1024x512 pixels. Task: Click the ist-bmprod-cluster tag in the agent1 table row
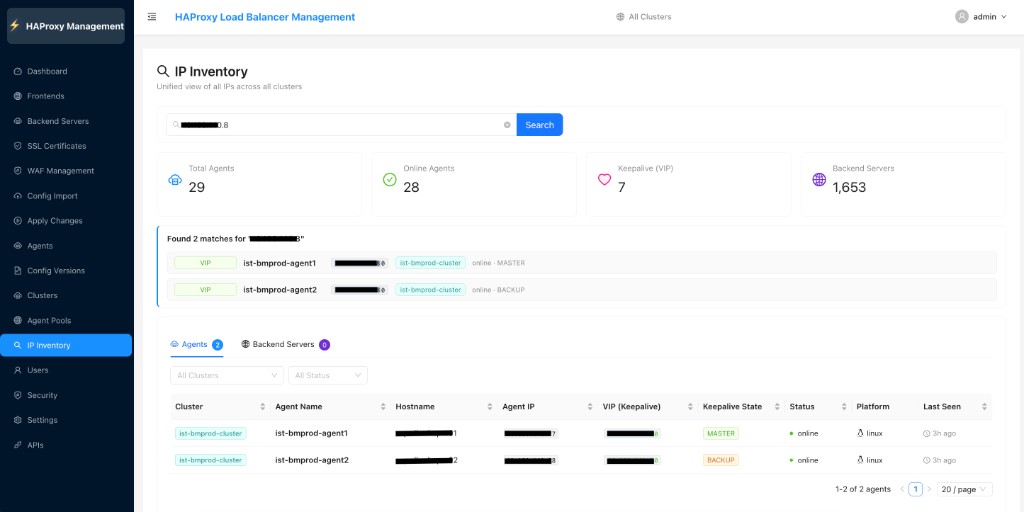click(210, 433)
